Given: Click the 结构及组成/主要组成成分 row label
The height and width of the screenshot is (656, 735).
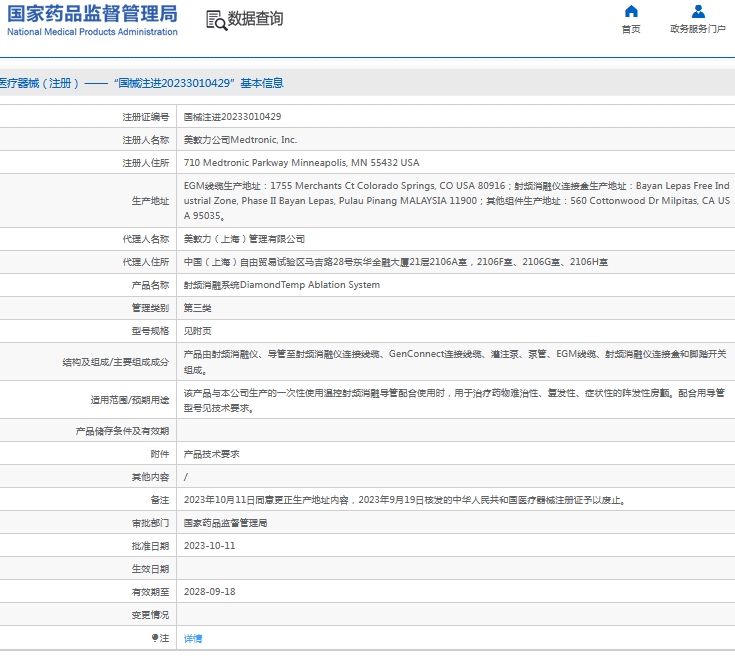Looking at the screenshot, I should coord(116,362).
